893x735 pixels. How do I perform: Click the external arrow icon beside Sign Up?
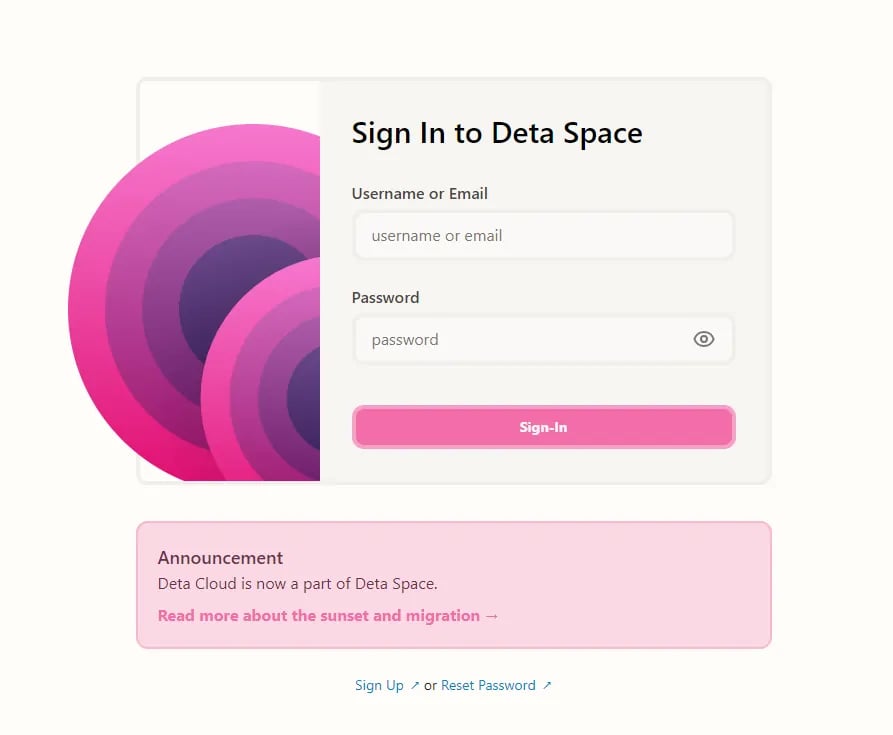coord(415,685)
